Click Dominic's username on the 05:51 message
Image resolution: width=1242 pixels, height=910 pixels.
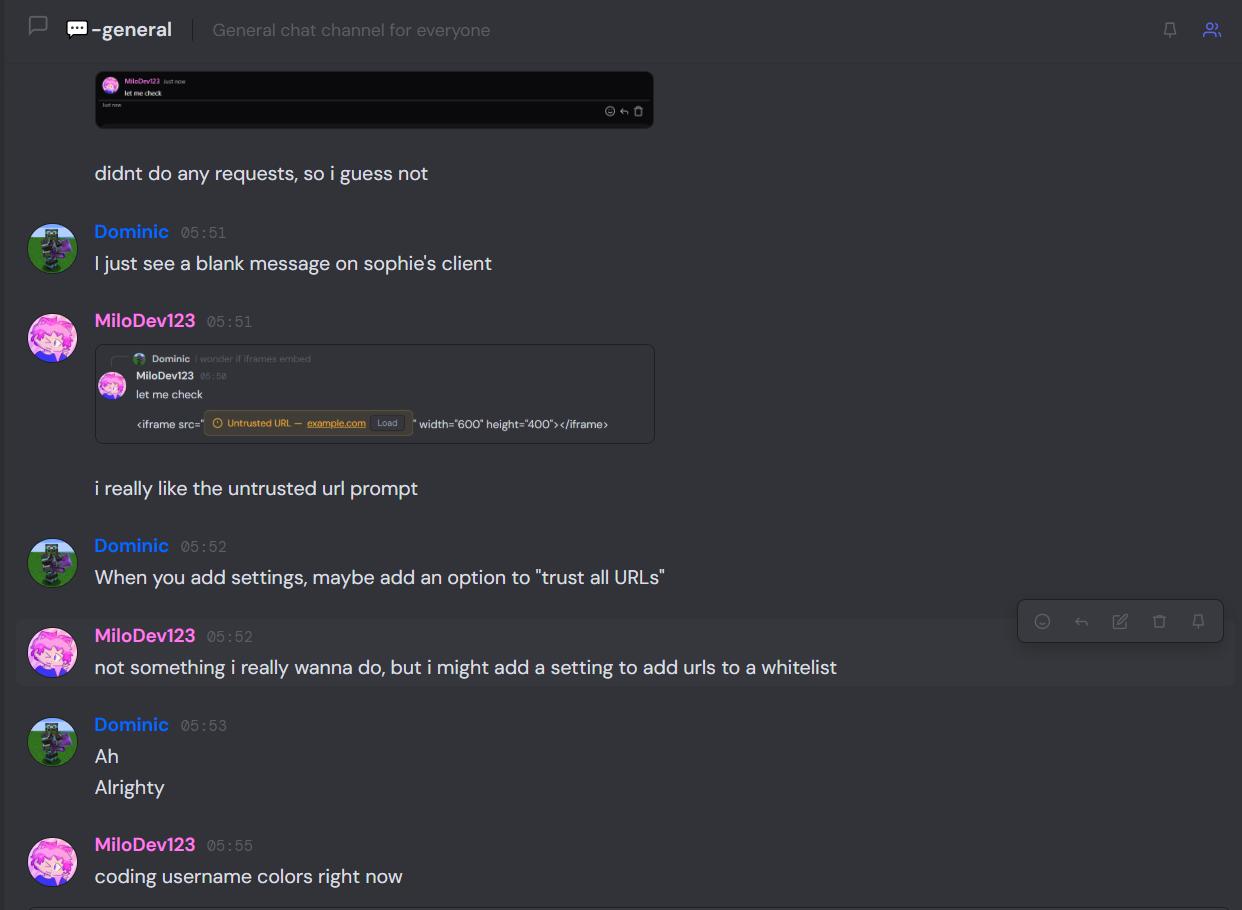click(x=131, y=232)
